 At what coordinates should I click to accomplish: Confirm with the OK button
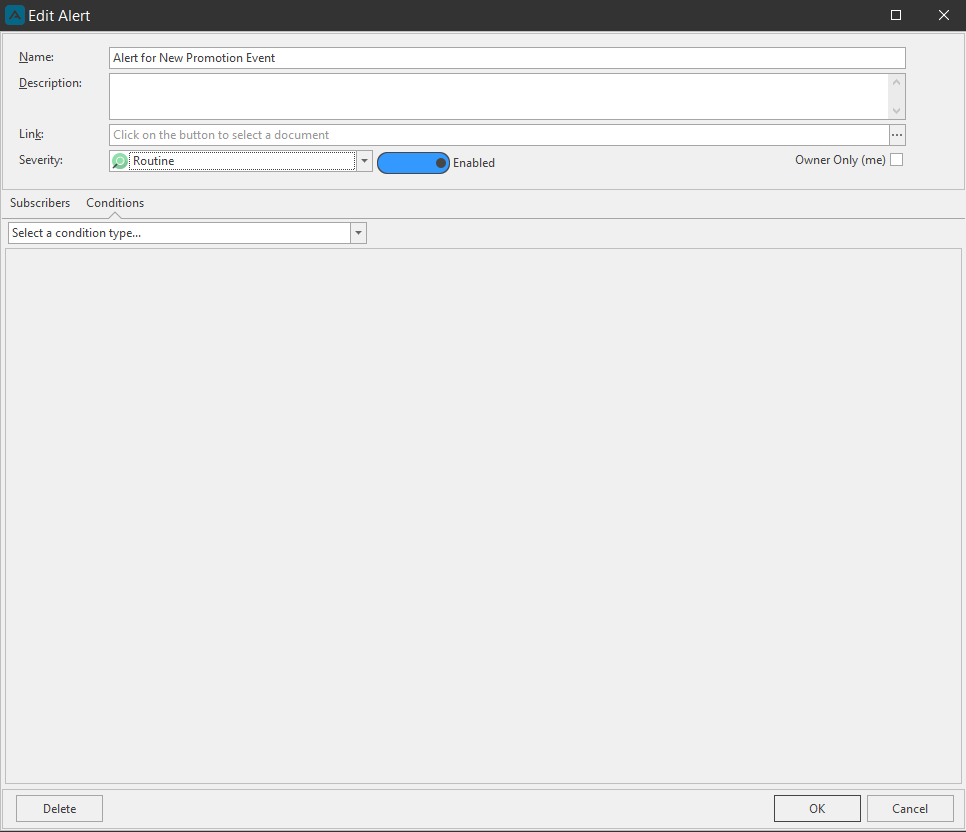click(x=817, y=809)
